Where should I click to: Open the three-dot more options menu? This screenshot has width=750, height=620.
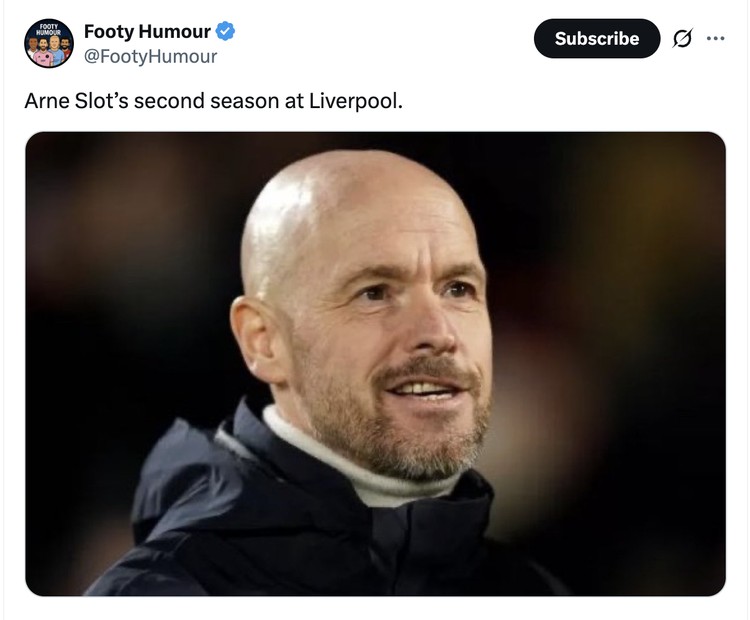tap(715, 39)
